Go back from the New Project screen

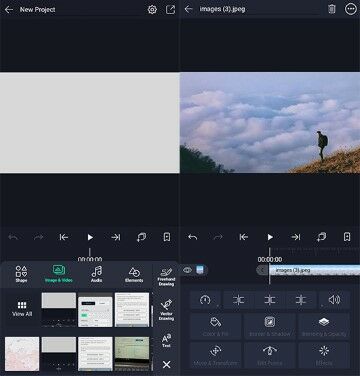point(9,9)
